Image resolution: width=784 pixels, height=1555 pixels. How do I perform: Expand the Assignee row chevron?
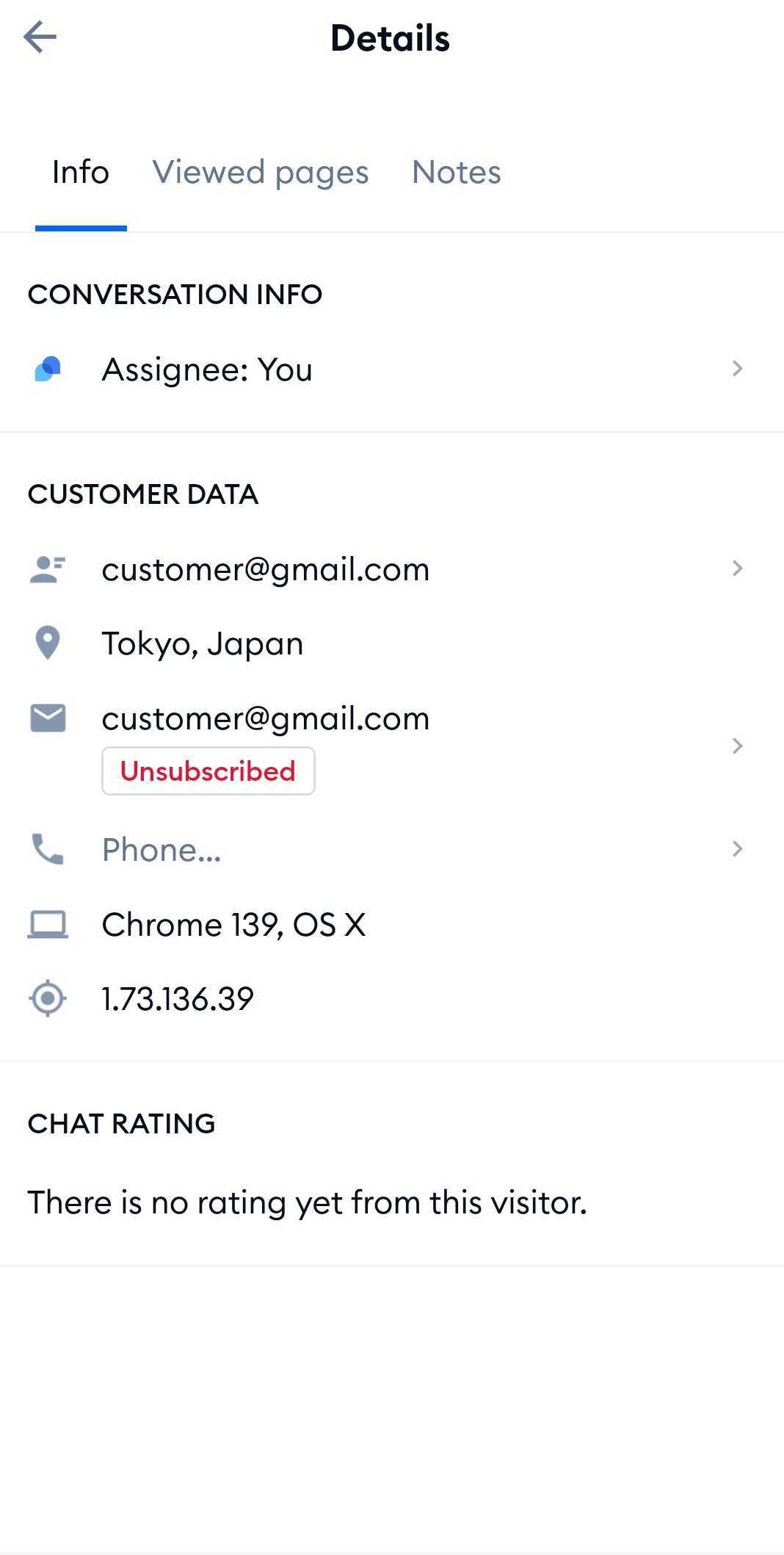737,369
